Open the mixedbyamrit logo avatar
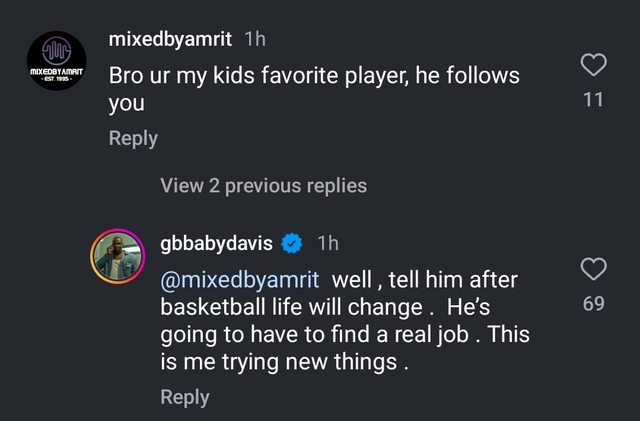Screen dimensions: 640x421 click(x=55, y=61)
